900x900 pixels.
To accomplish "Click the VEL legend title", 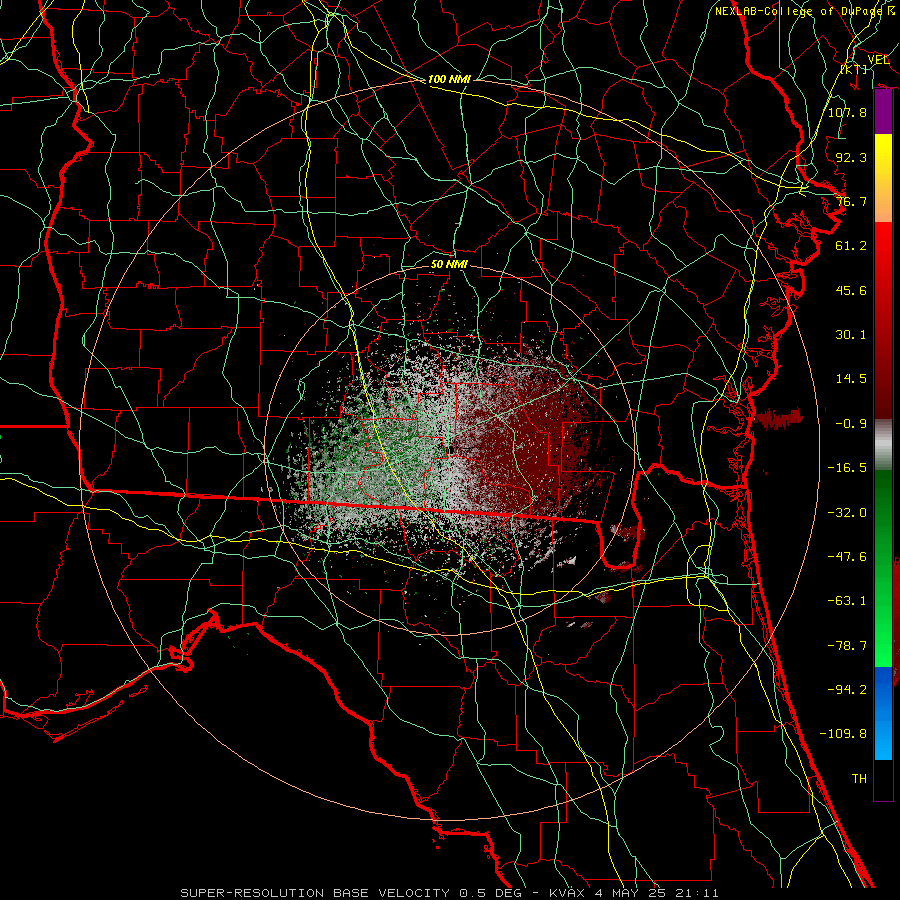I will click(x=878, y=60).
